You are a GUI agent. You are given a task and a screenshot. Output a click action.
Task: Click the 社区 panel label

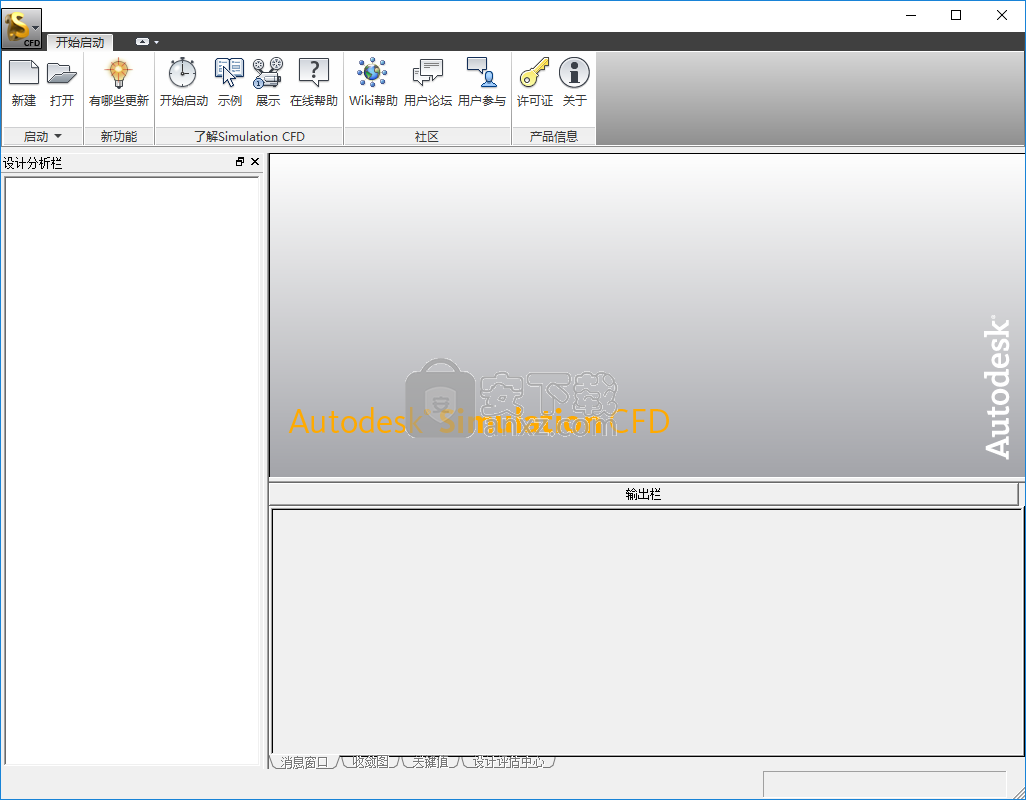[427, 136]
